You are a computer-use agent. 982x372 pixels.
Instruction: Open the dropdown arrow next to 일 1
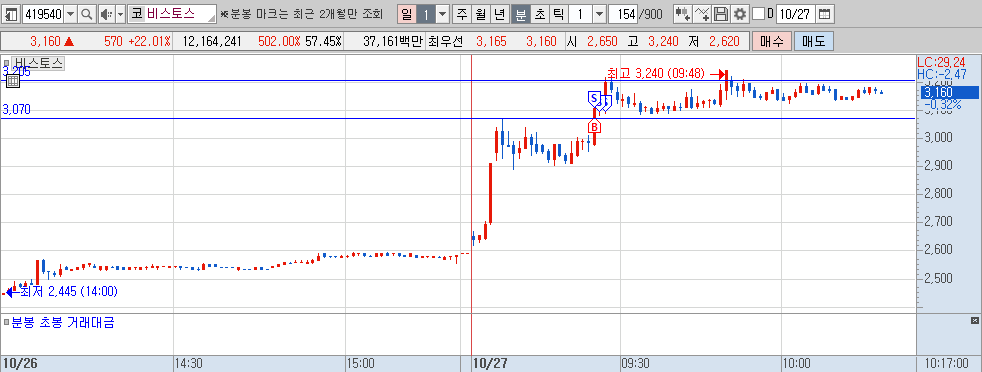point(442,13)
